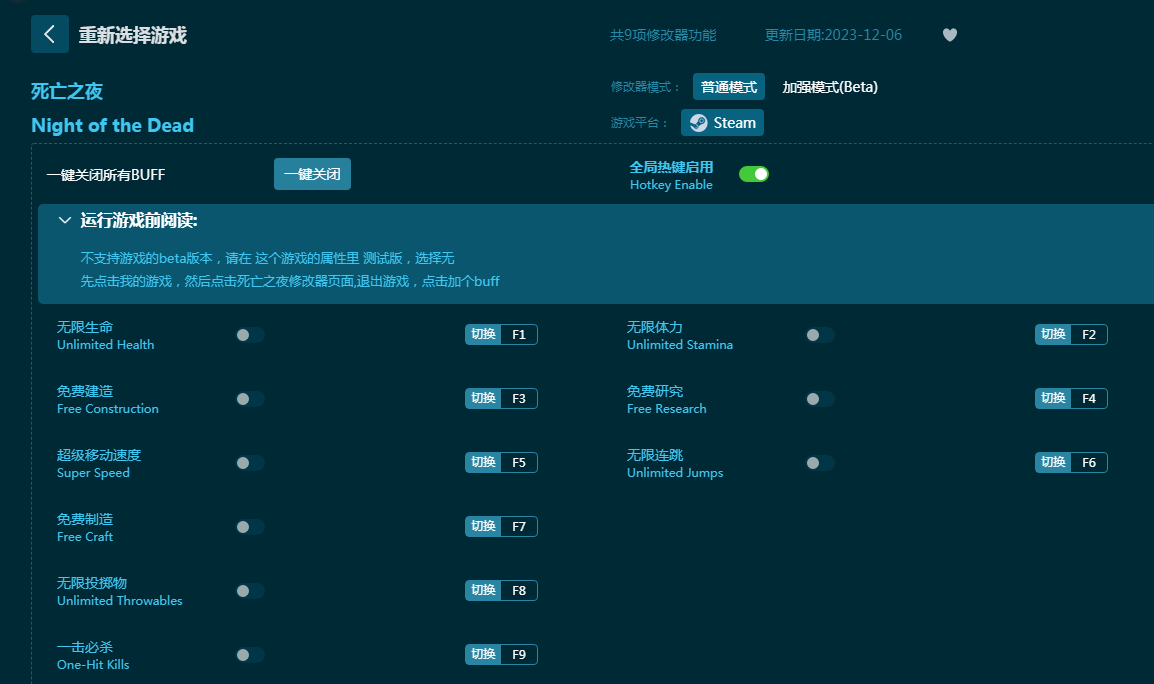Click the 一键关闭 button
1154x684 pixels.
pos(312,174)
